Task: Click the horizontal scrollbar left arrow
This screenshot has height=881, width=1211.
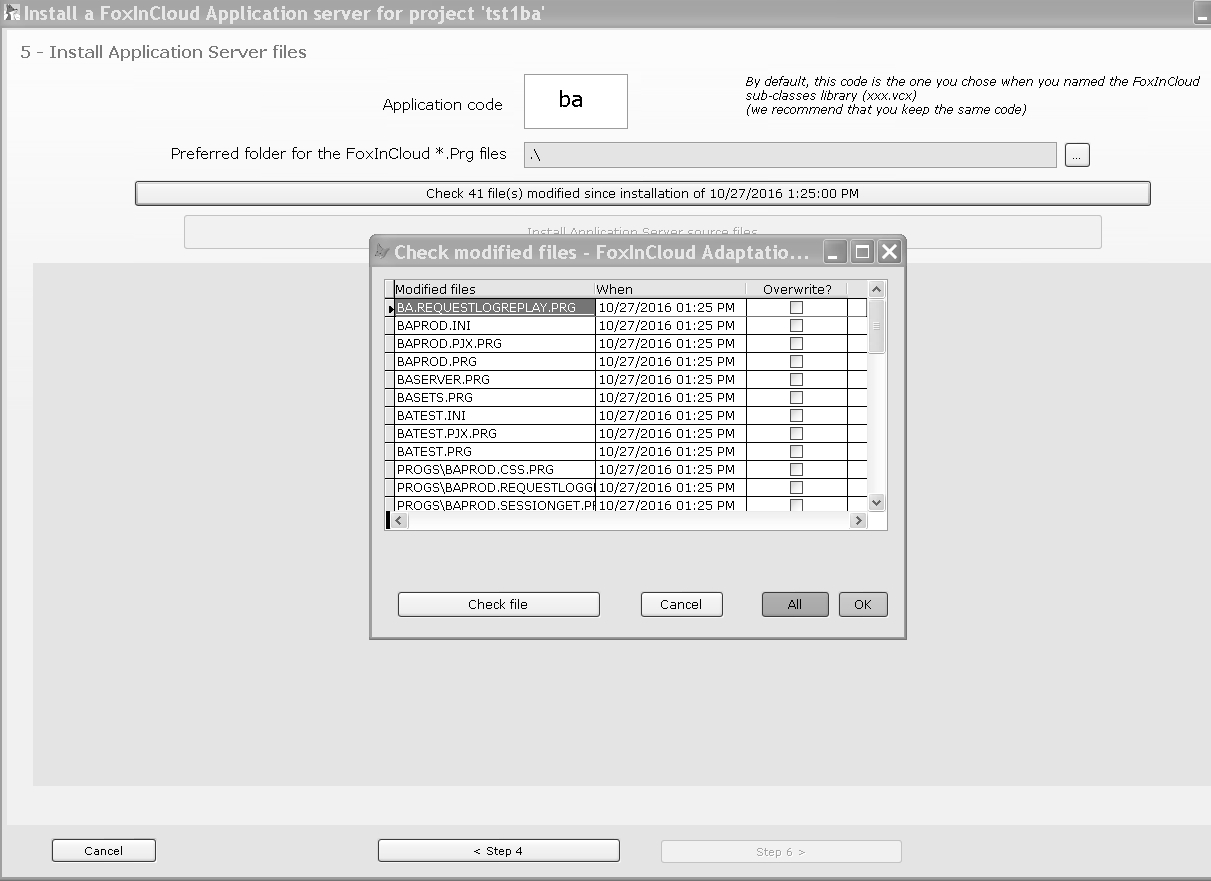Action: click(397, 521)
